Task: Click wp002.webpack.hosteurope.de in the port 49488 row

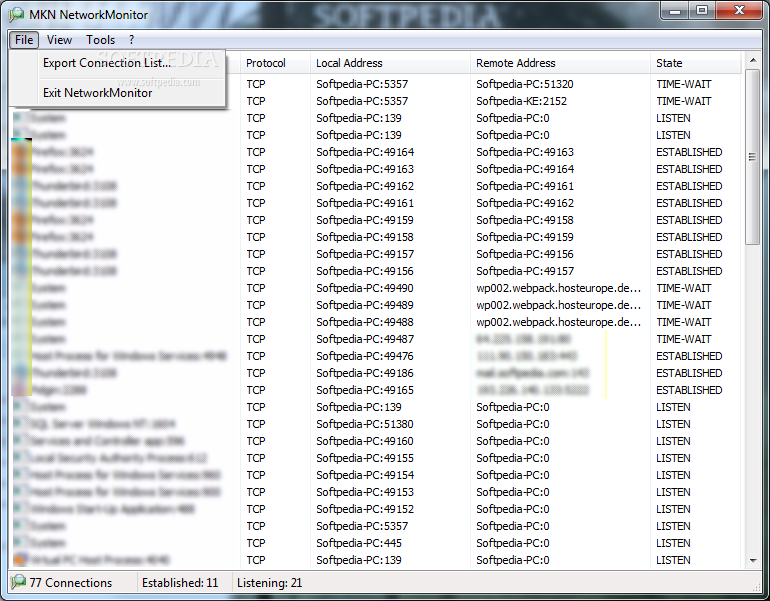Action: coord(558,322)
